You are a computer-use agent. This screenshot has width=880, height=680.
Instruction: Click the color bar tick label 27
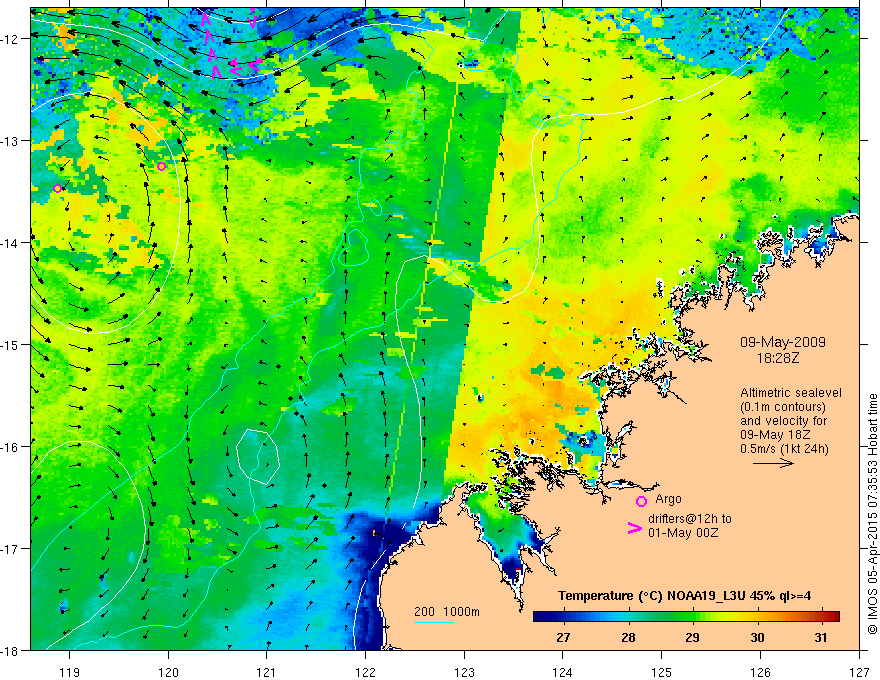click(563, 637)
